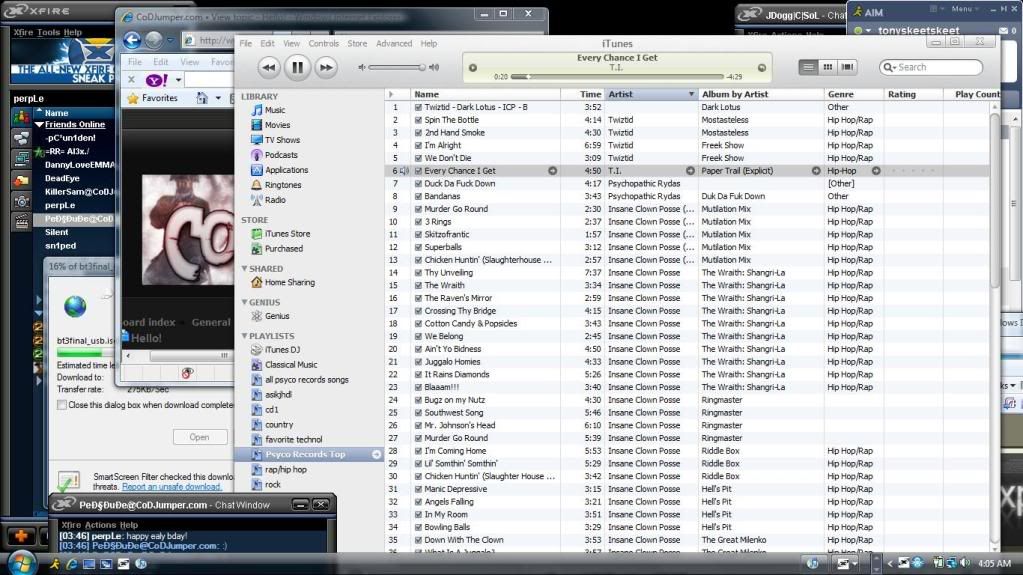Select the rock playlist

272,485
